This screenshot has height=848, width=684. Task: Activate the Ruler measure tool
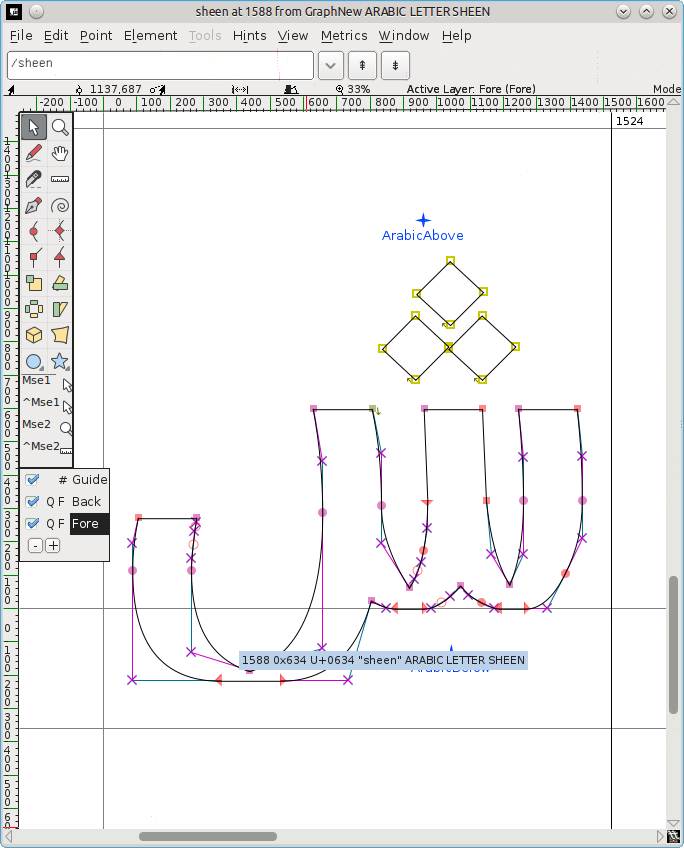click(x=60, y=179)
